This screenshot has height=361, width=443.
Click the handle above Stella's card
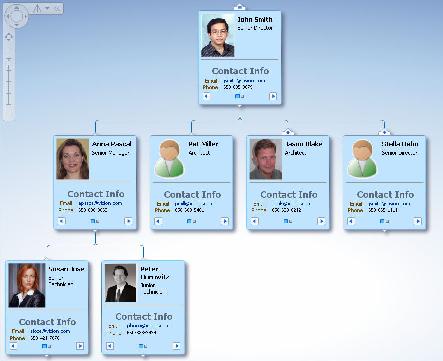click(x=384, y=132)
